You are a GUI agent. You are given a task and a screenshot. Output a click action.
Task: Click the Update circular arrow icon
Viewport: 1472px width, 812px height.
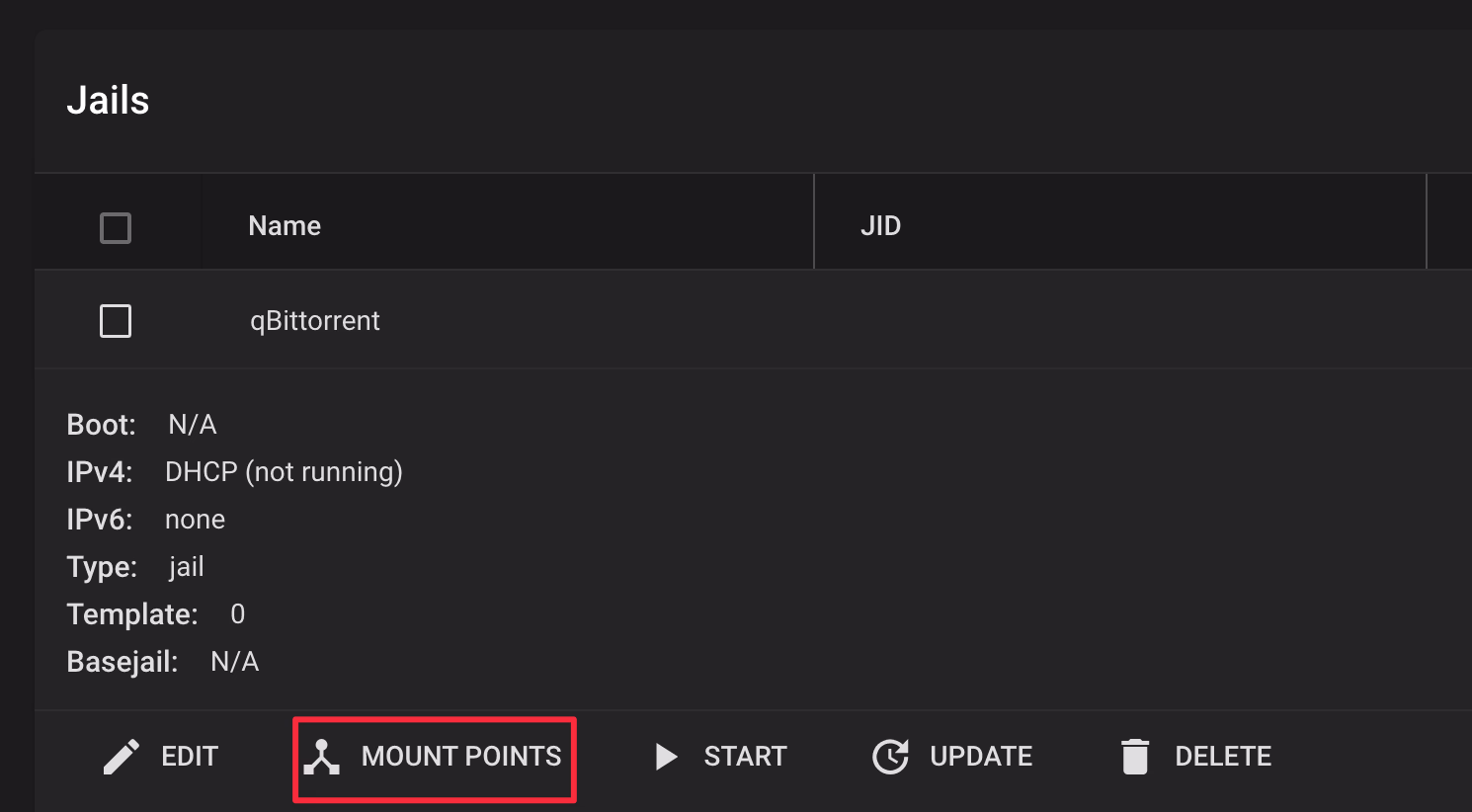point(890,757)
